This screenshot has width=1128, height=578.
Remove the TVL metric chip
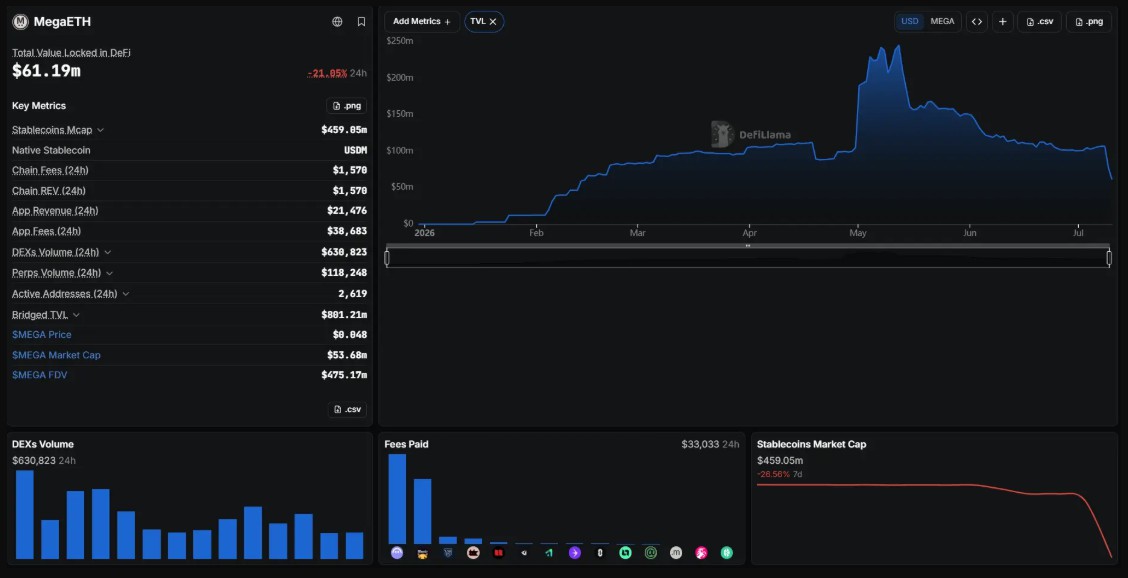pyautogui.click(x=493, y=22)
